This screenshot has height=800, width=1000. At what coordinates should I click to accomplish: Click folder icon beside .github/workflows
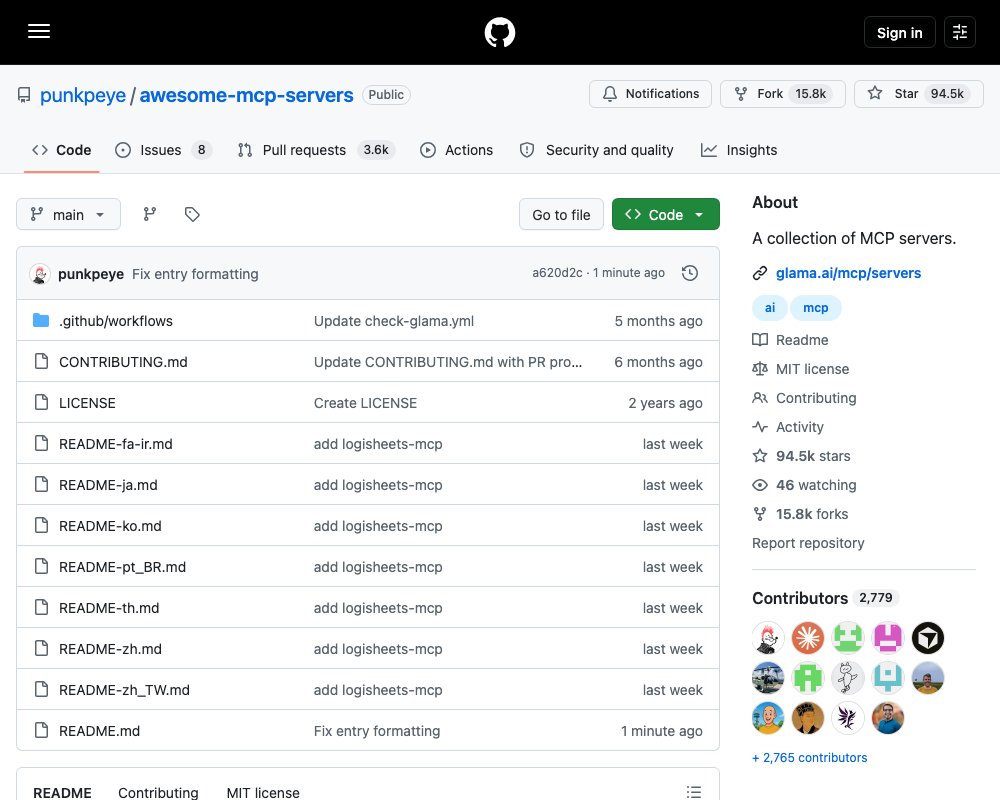coord(41,320)
